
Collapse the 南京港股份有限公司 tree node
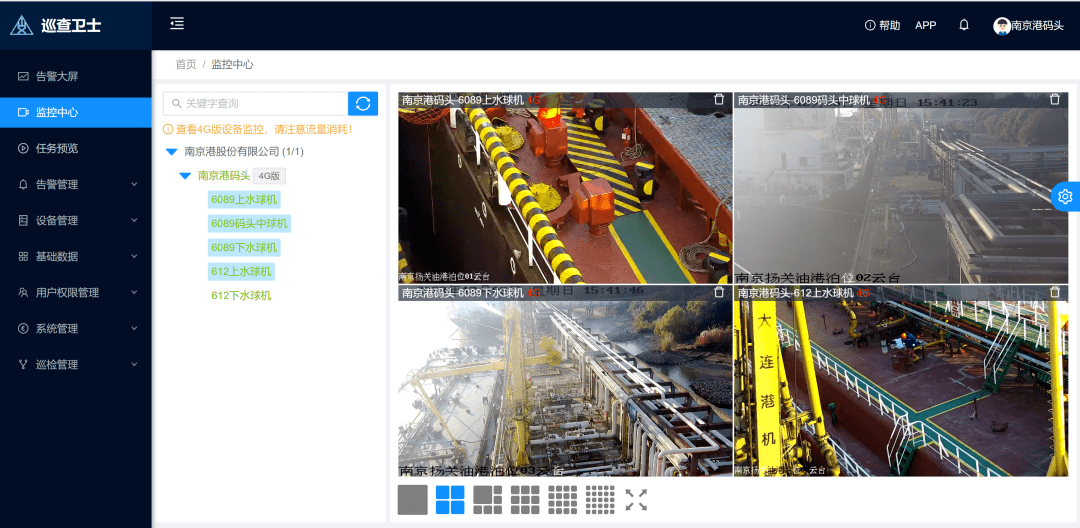[x=172, y=152]
